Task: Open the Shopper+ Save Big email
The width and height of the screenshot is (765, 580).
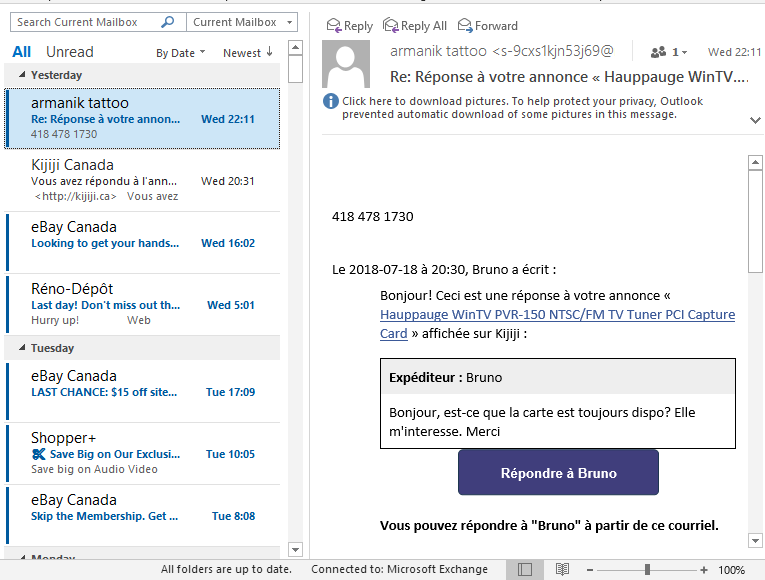Action: click(142, 453)
